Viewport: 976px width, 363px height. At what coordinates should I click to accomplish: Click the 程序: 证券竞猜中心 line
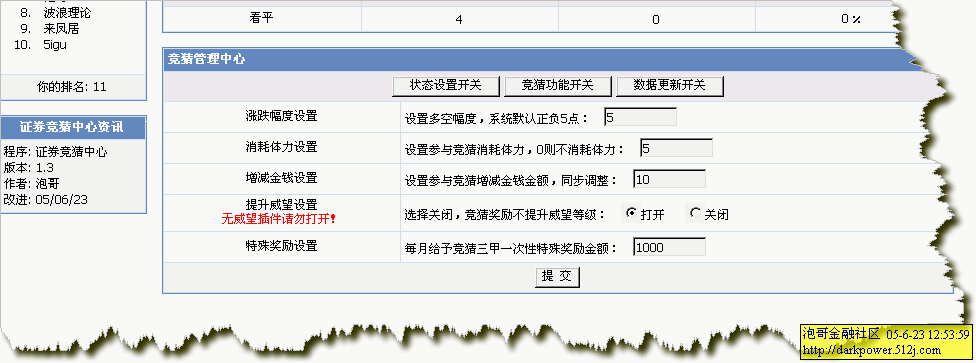55,152
